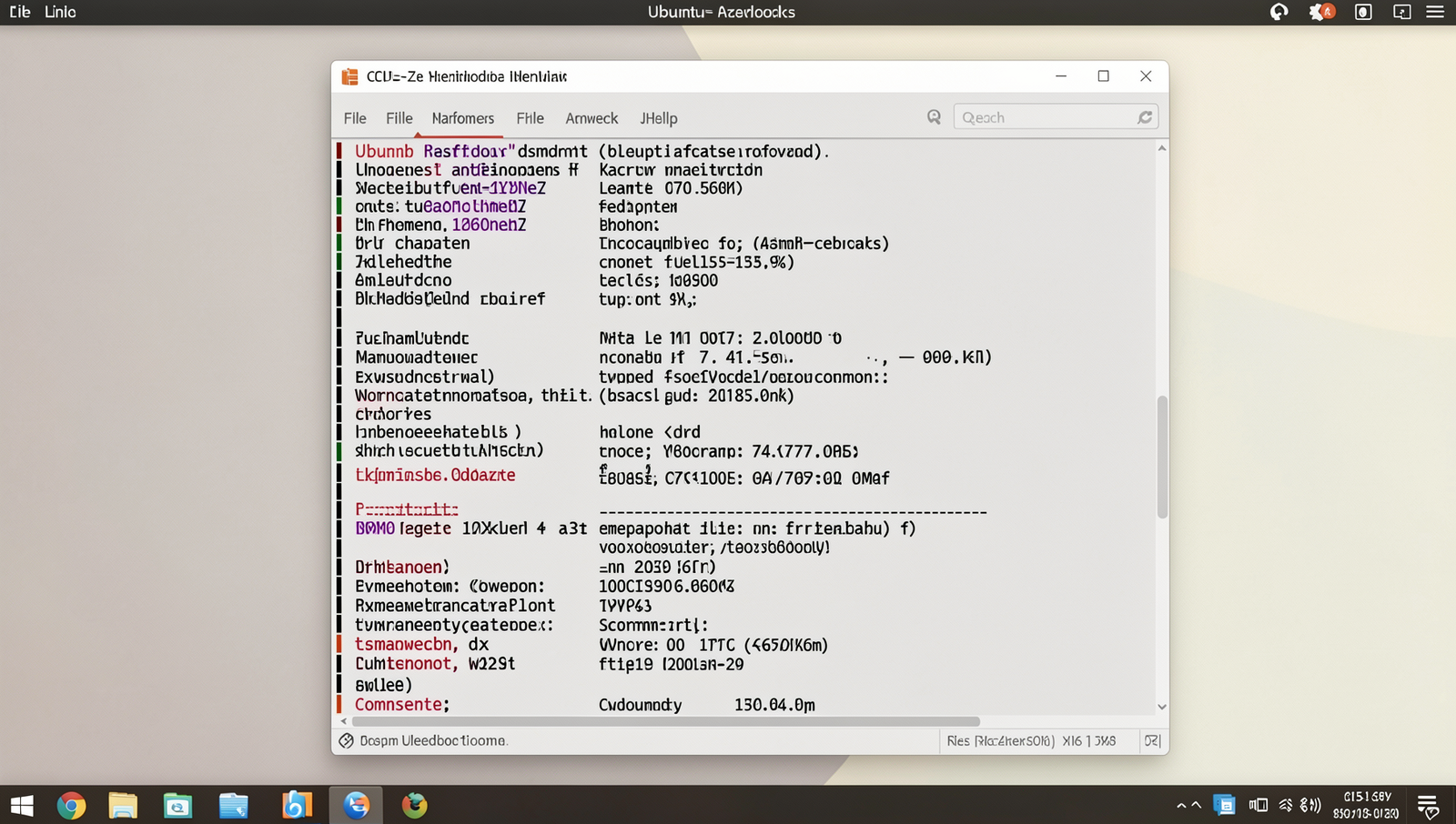
Task: Open the yellow File Explorer icon in the taskbar
Action: click(123, 806)
